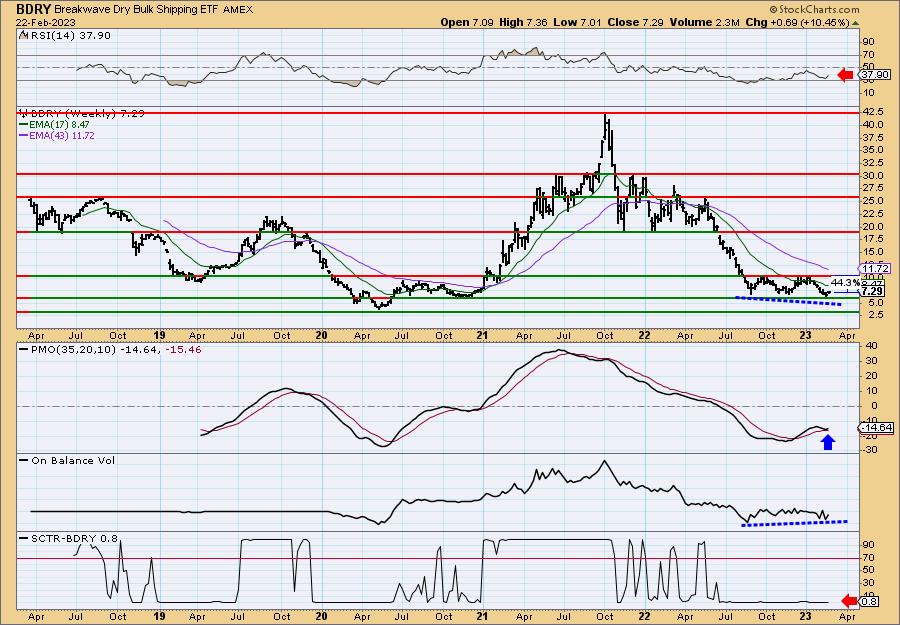Click the green up-triangle change indicator
This screenshot has height=625, width=900.
coord(855,23)
